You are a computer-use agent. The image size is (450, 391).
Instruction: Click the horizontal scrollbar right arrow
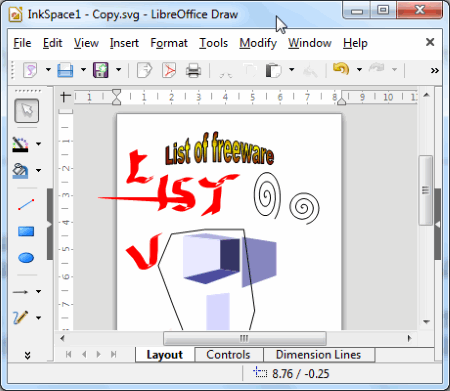click(409, 338)
